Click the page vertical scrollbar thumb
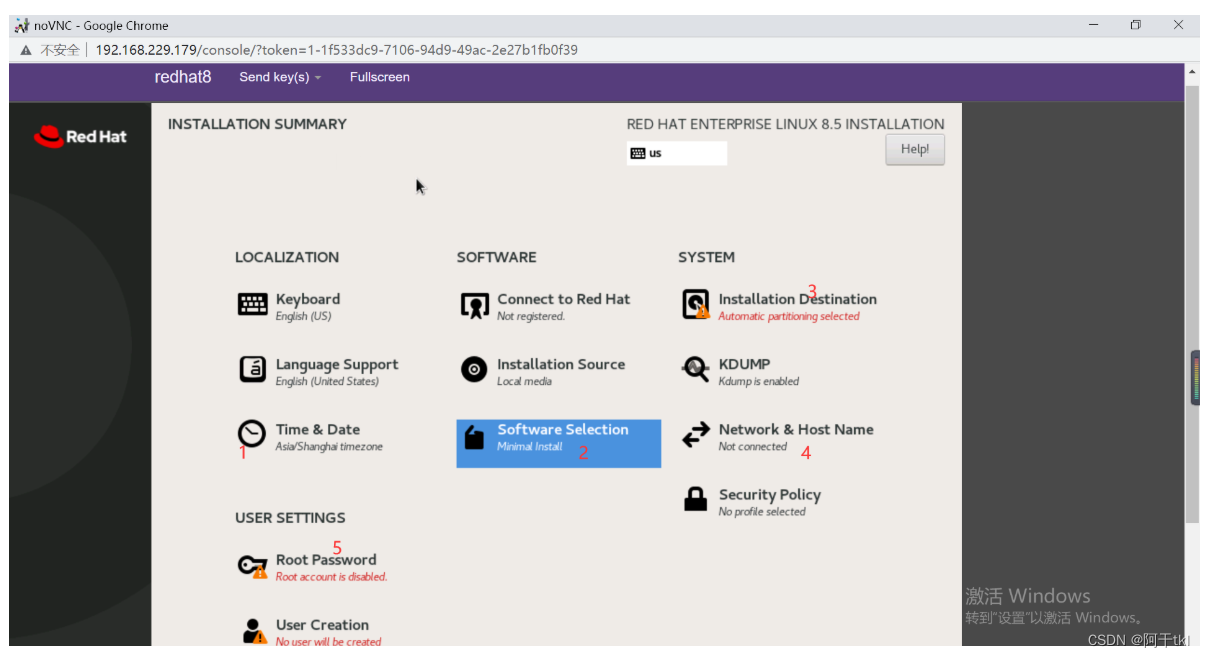The height and width of the screenshot is (657, 1205). pos(1191,303)
